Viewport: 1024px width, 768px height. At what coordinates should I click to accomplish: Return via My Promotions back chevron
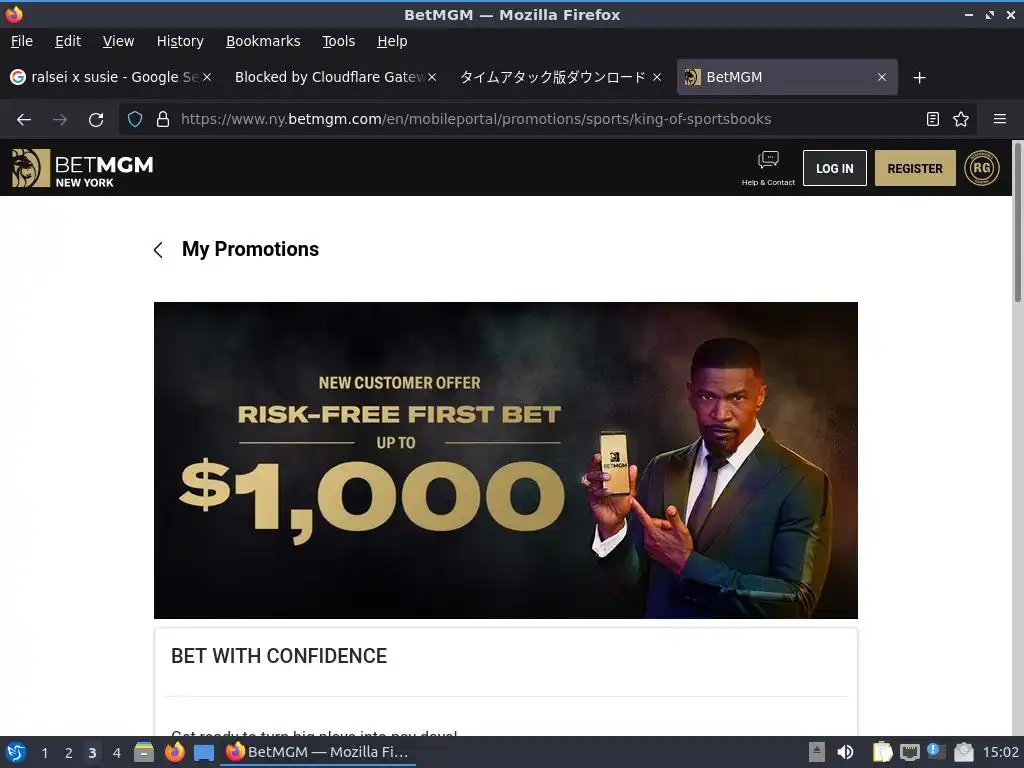coord(158,249)
